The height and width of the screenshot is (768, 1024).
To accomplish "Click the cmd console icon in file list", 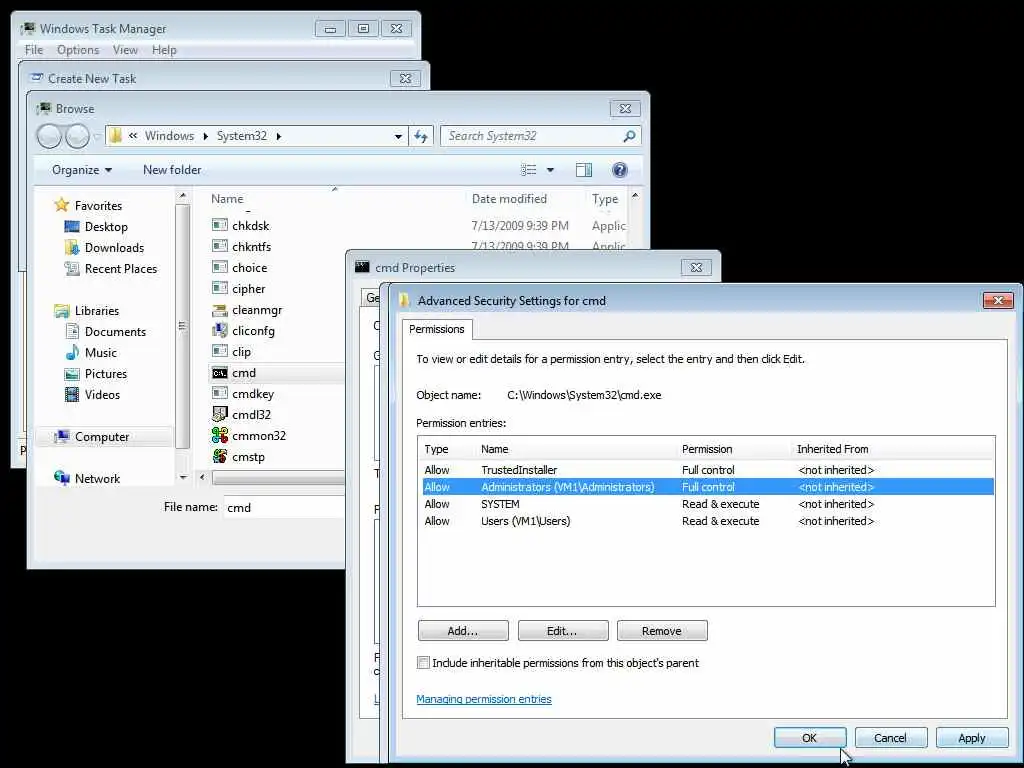I will pyautogui.click(x=219, y=373).
